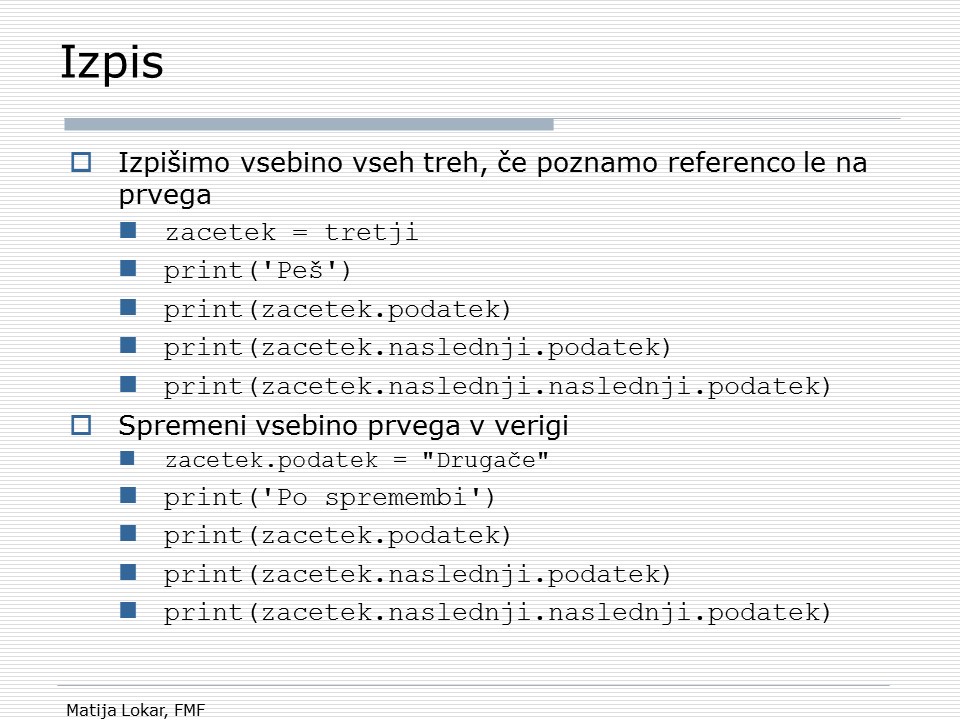
Task: Click print(zacetek.podatek) directly below print('Po spremembi')
Action: click(338, 536)
